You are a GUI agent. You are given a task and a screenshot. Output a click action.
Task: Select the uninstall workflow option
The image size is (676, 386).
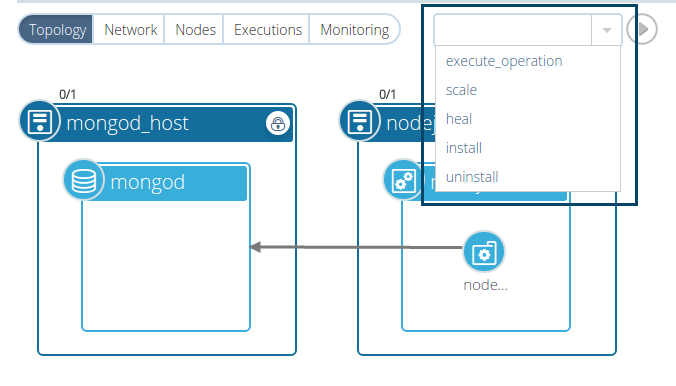click(x=472, y=177)
